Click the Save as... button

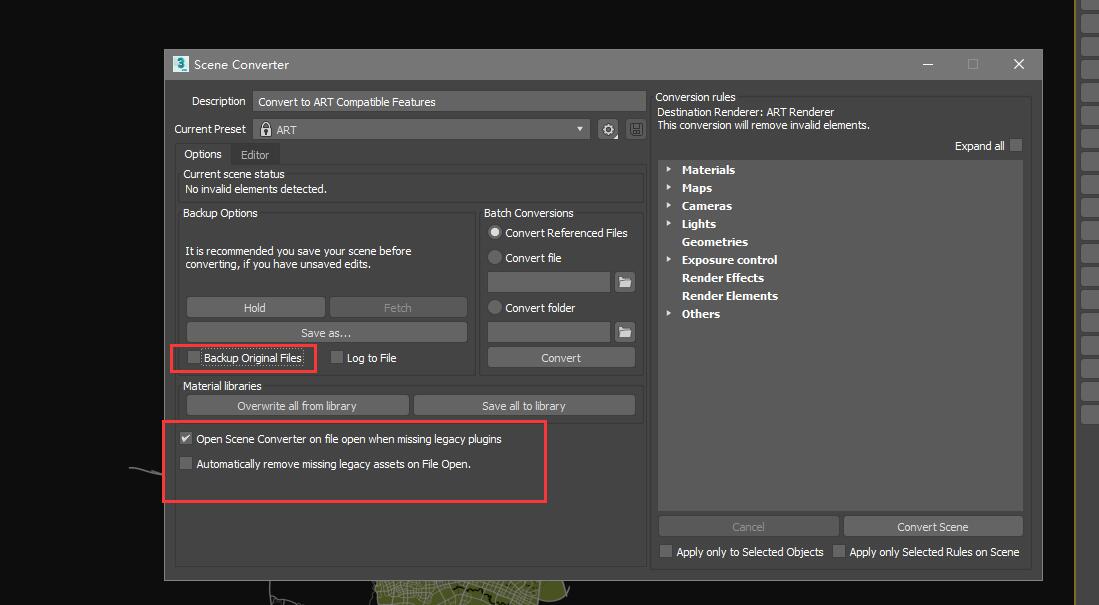point(326,332)
